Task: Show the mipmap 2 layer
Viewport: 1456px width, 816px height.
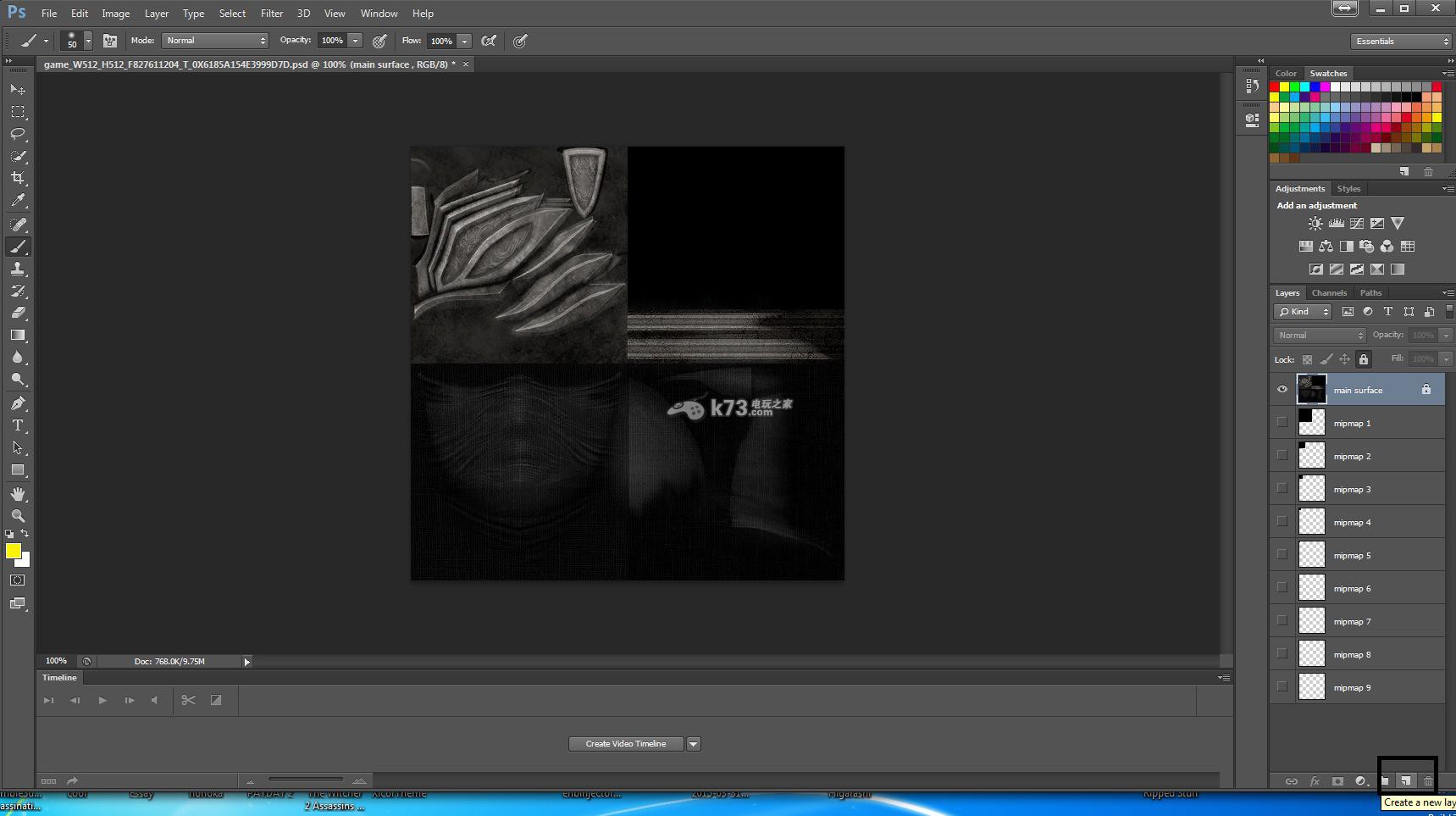Action: (1282, 455)
